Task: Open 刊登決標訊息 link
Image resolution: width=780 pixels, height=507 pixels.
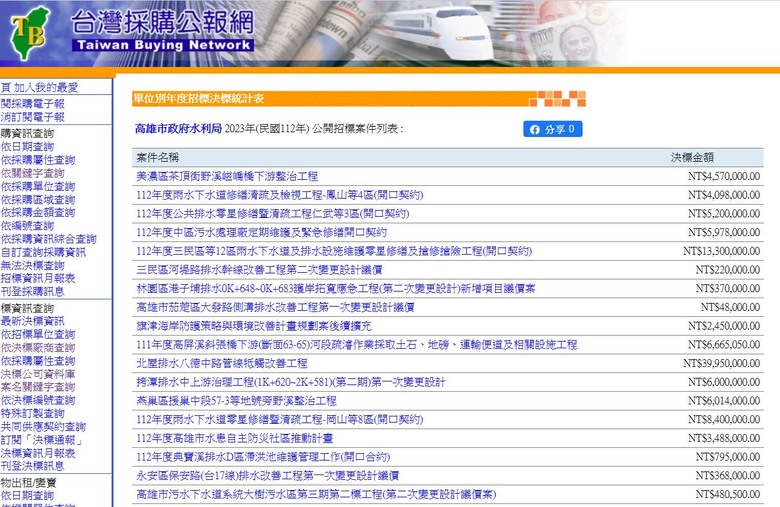Action: coord(33,466)
